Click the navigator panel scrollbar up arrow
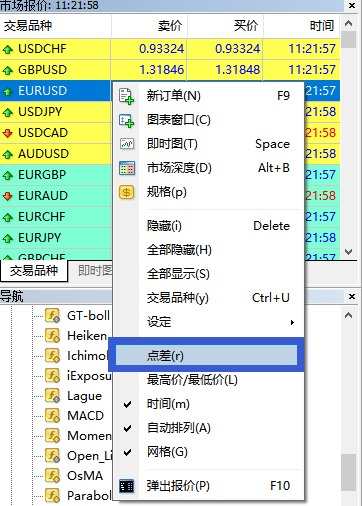The height and width of the screenshot is (506, 362). pyautogui.click(x=349, y=315)
